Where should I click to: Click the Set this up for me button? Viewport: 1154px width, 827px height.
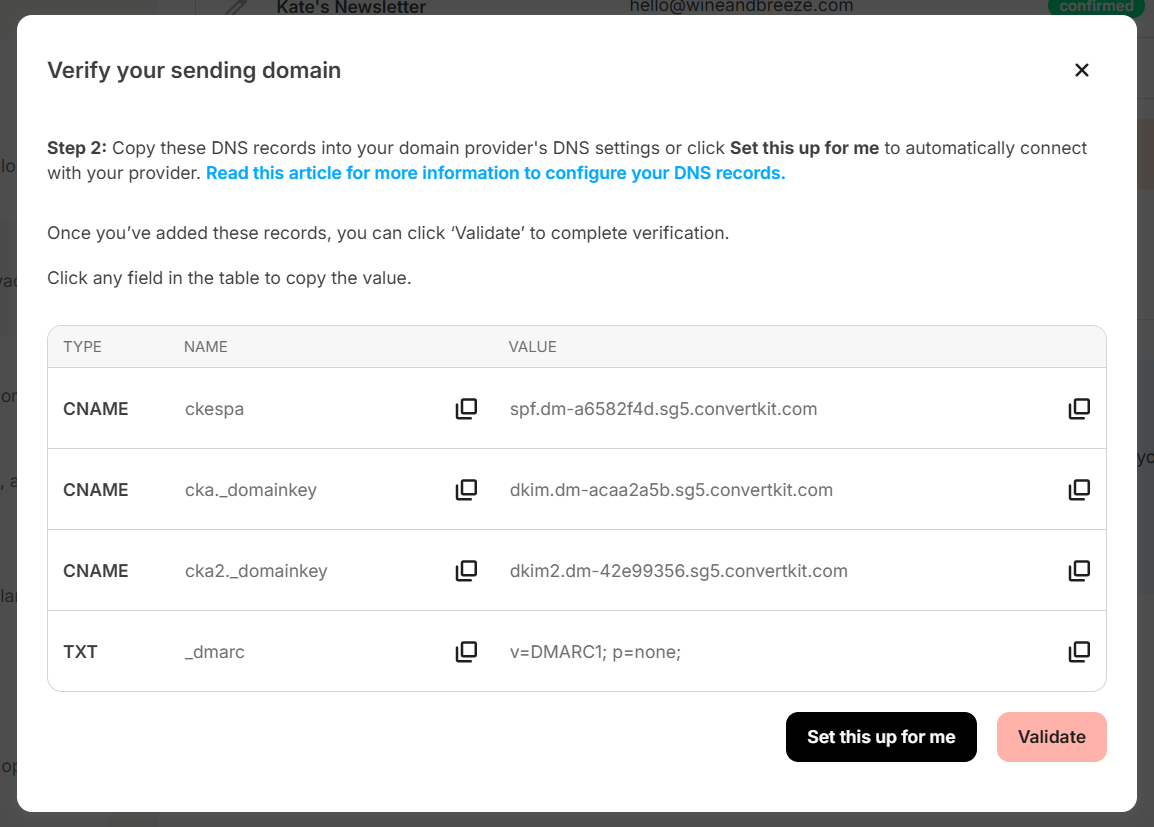click(881, 737)
